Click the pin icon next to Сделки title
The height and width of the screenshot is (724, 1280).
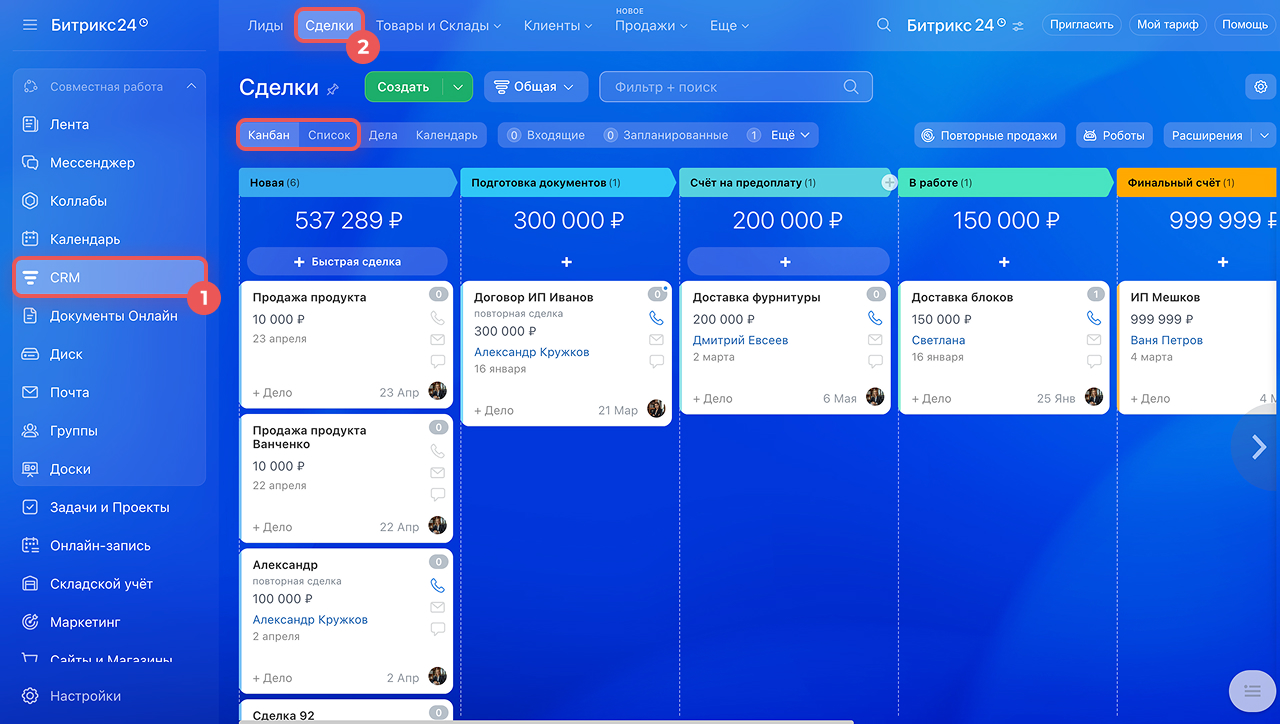click(x=333, y=89)
